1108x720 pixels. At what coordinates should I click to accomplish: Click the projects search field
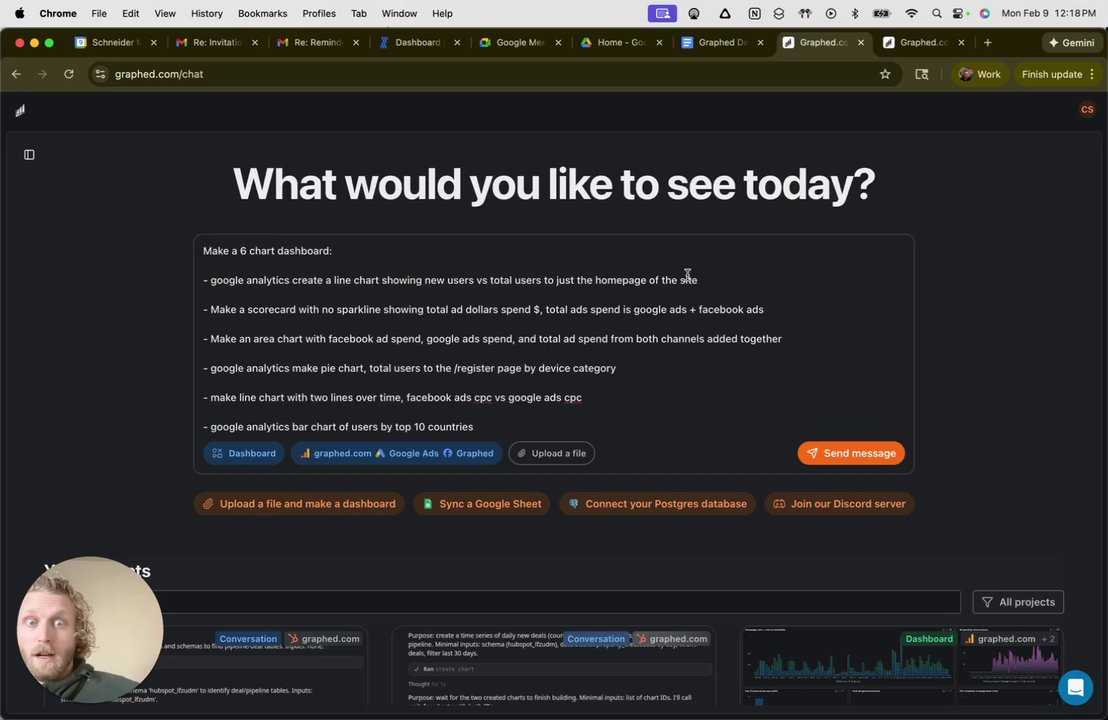tap(502, 602)
